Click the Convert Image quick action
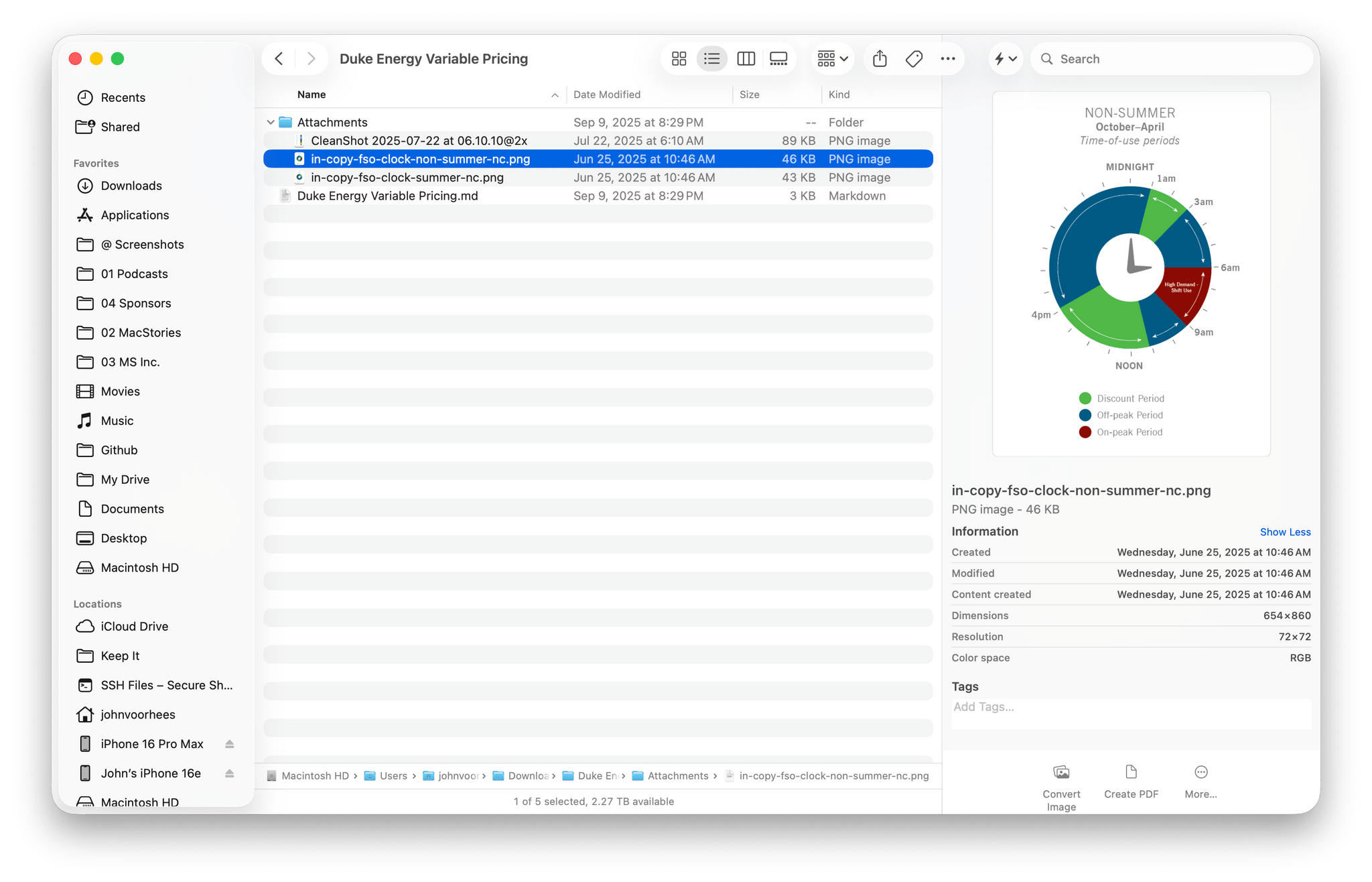Screen dimensions: 1372x882 1061,788
